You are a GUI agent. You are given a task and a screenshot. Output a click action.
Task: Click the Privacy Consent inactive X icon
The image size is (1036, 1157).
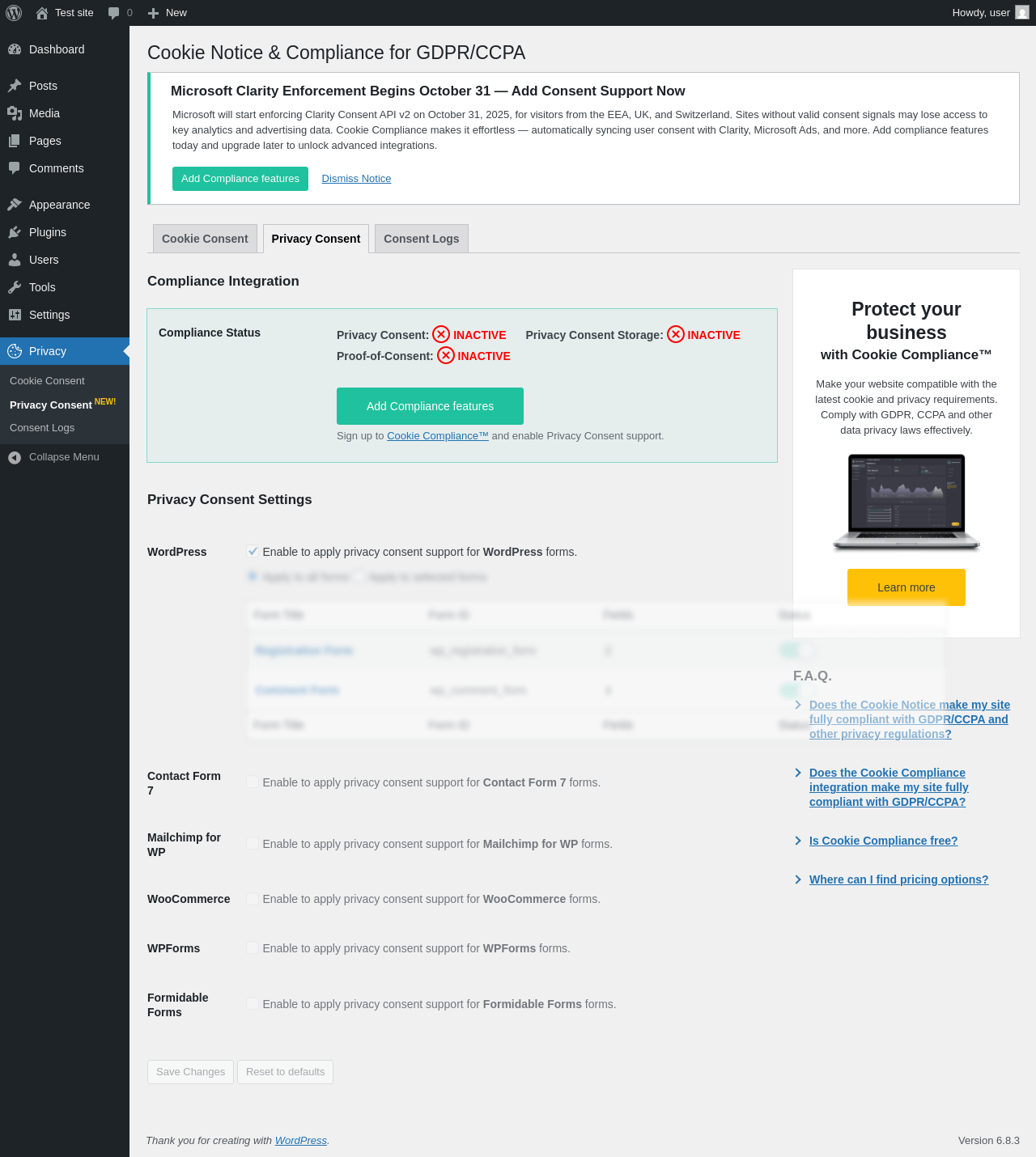pos(441,334)
